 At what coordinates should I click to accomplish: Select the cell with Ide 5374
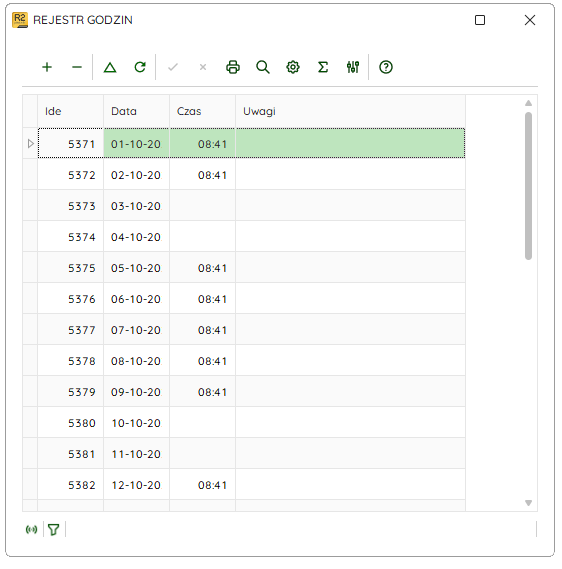tap(71, 237)
